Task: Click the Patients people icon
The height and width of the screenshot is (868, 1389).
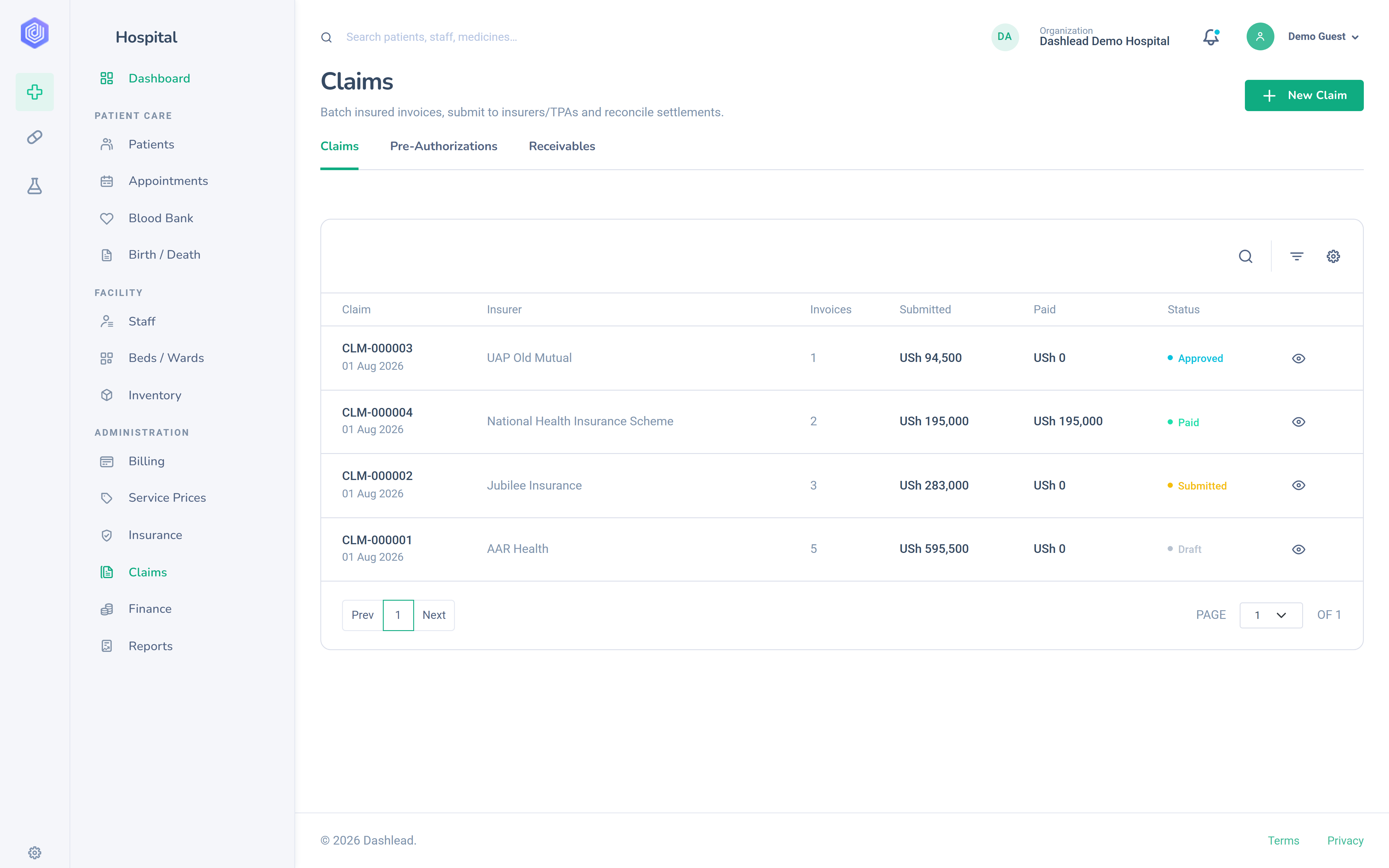Action: (107, 144)
